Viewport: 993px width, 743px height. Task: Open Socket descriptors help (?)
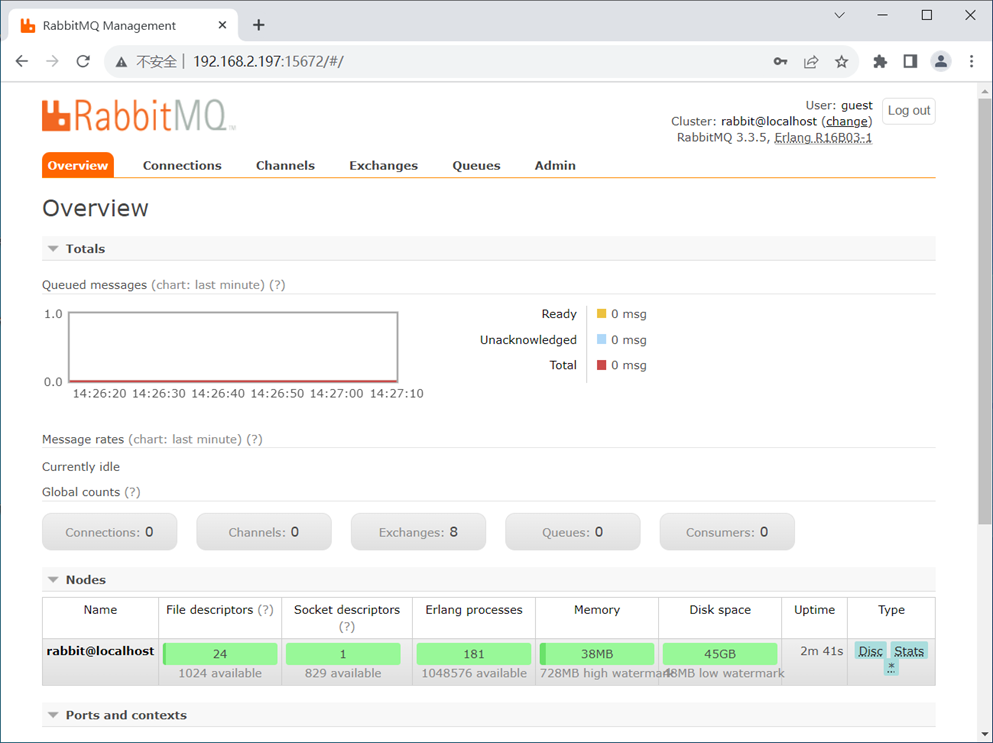pos(346,627)
